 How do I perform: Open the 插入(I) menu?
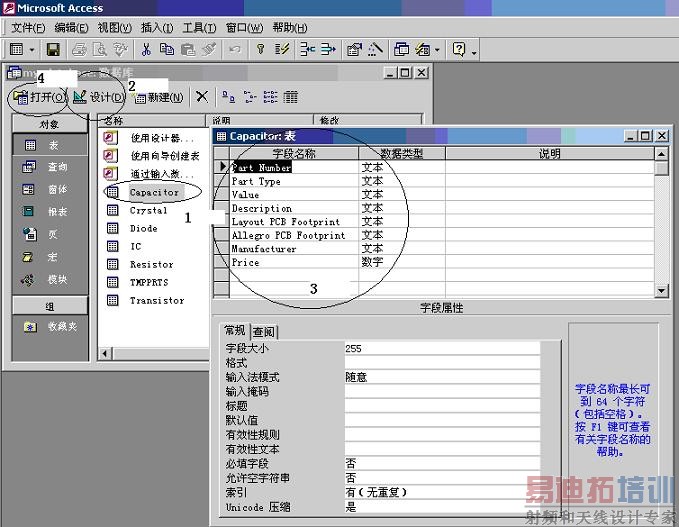(157, 28)
